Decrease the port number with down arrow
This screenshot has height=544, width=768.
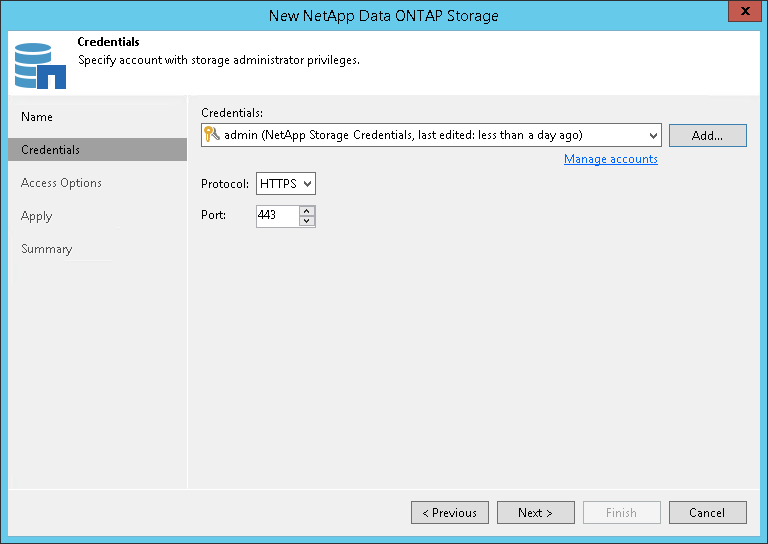(x=307, y=221)
